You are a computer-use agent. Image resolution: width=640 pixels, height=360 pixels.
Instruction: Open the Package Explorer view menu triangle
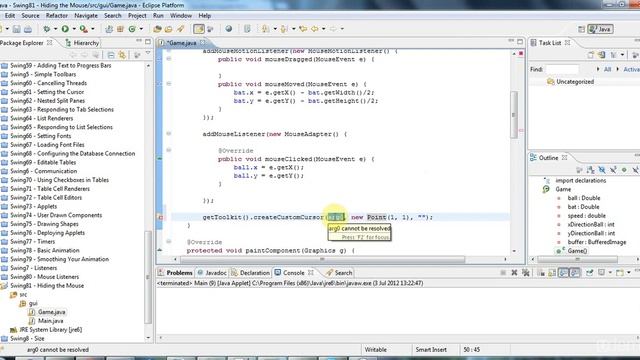tap(148, 54)
